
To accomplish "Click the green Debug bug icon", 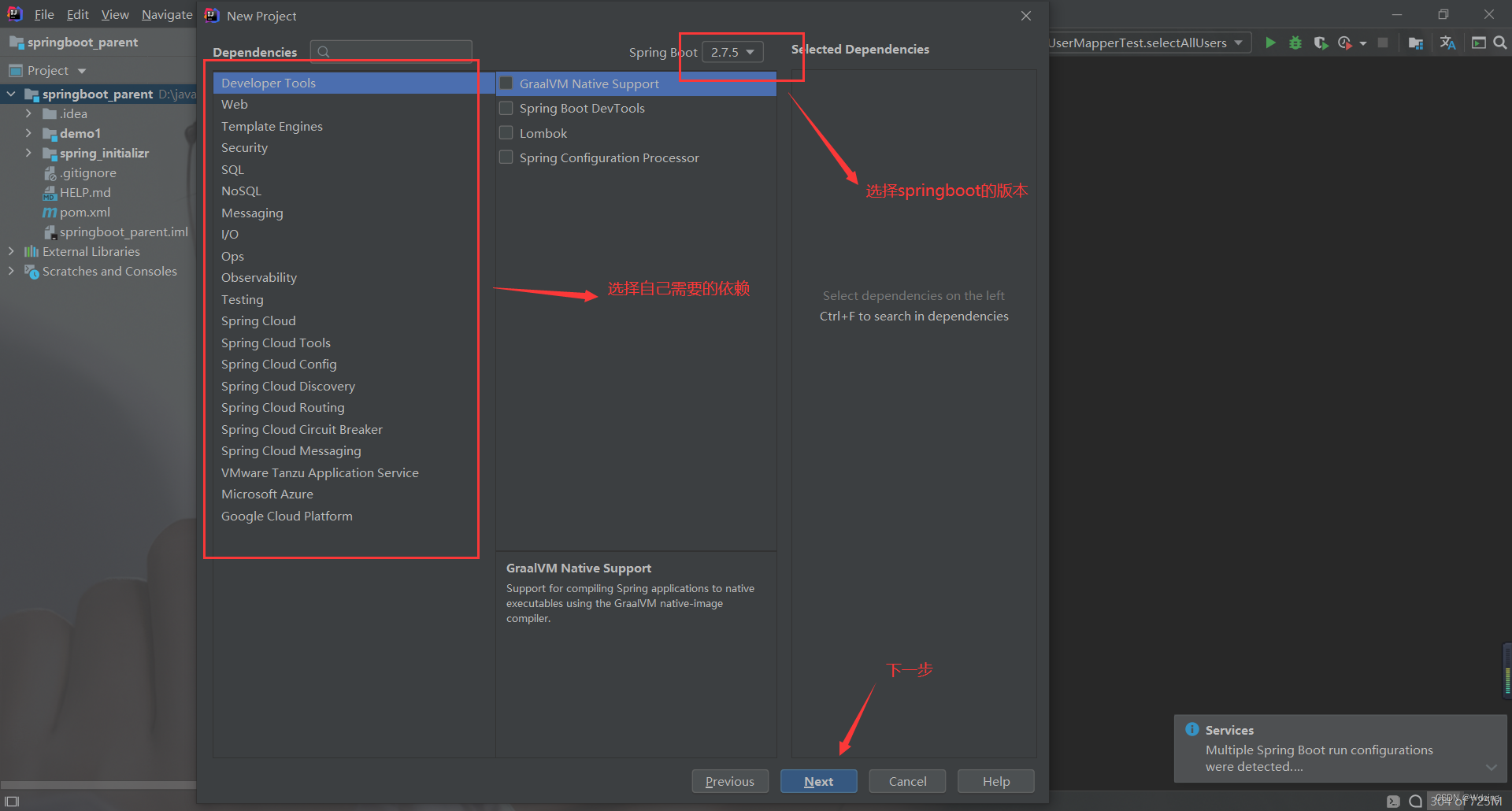I will [1295, 43].
